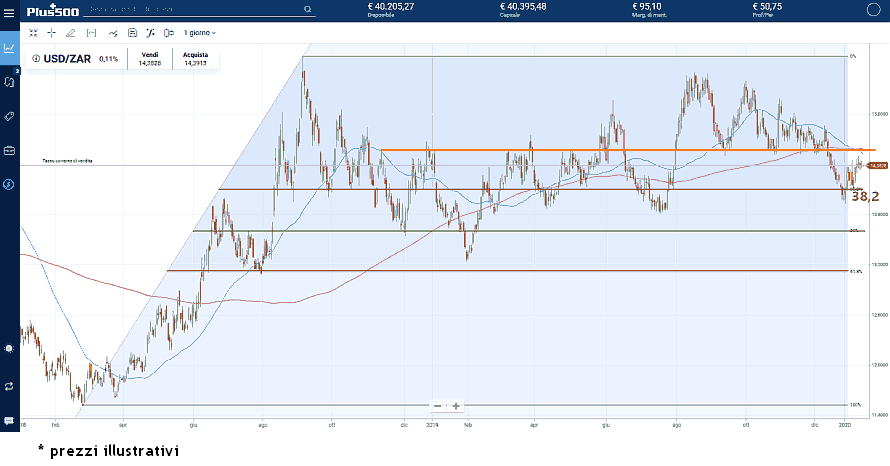Open the hamburger menu next to Plus500
The image size is (890, 466).
10,11
